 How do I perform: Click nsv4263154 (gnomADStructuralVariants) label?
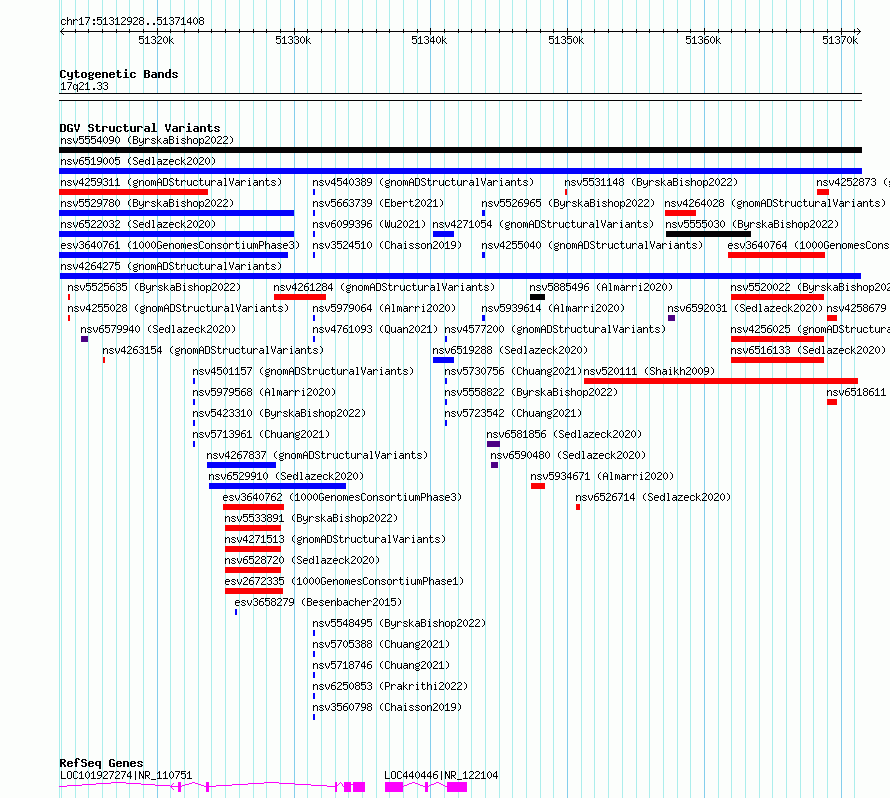click(213, 350)
